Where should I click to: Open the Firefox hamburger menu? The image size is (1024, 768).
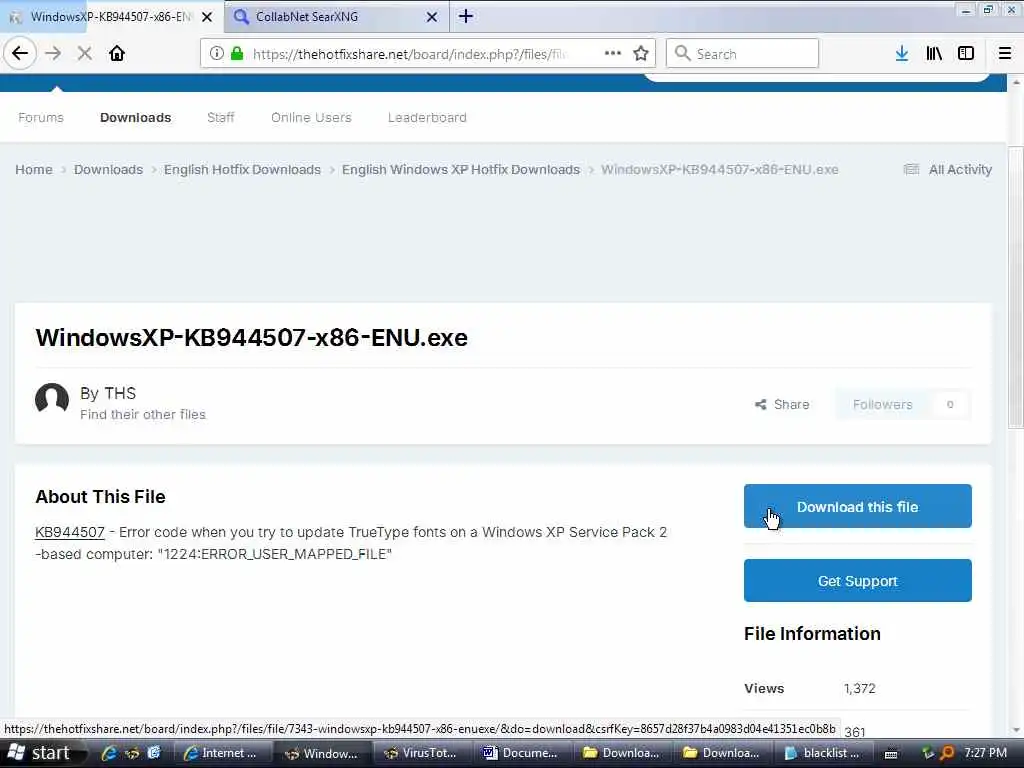click(x=1004, y=54)
